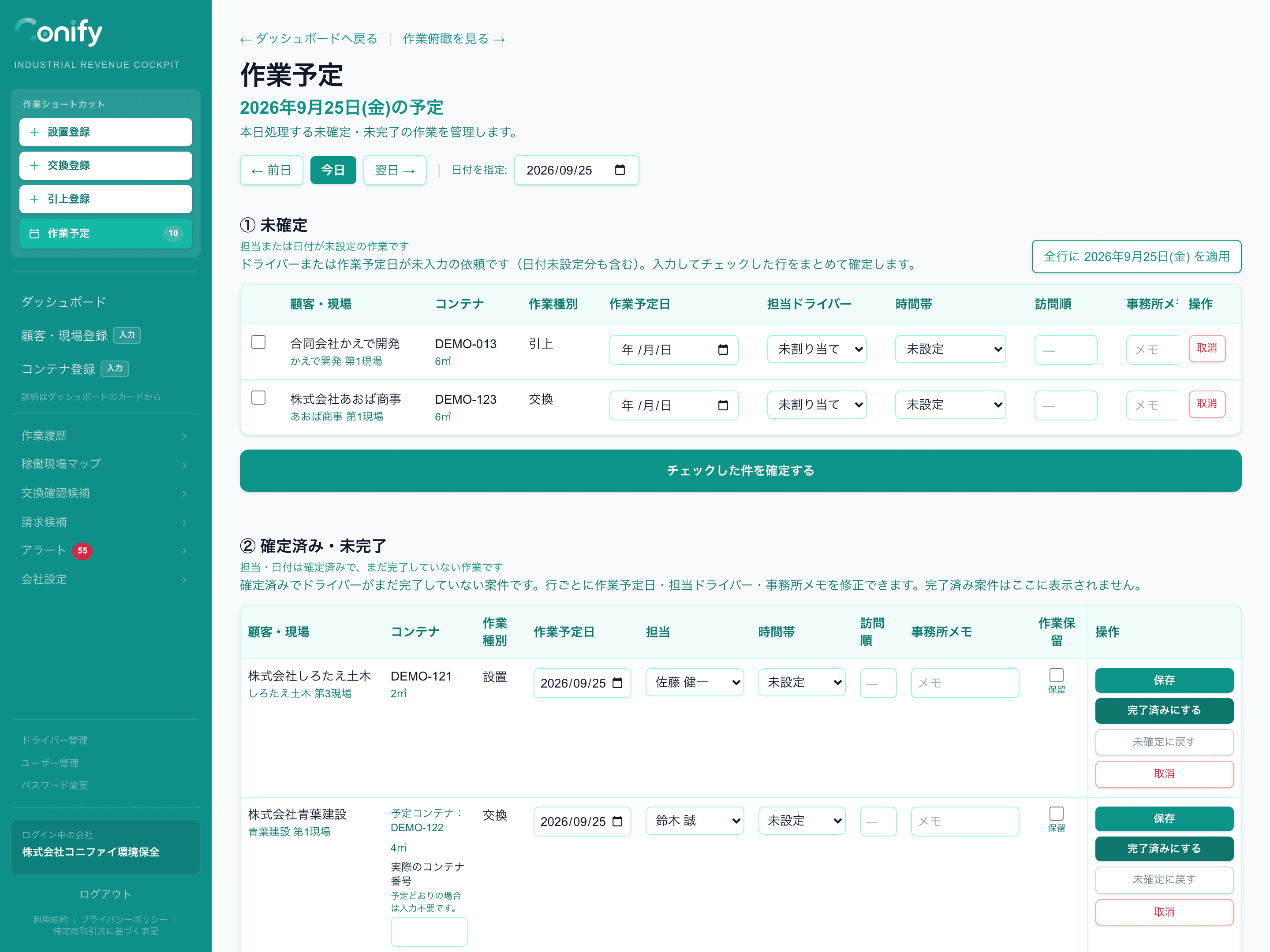
Task: Toggle 保留 checkbox for 株式会社しろたえ土木
Action: (1057, 675)
